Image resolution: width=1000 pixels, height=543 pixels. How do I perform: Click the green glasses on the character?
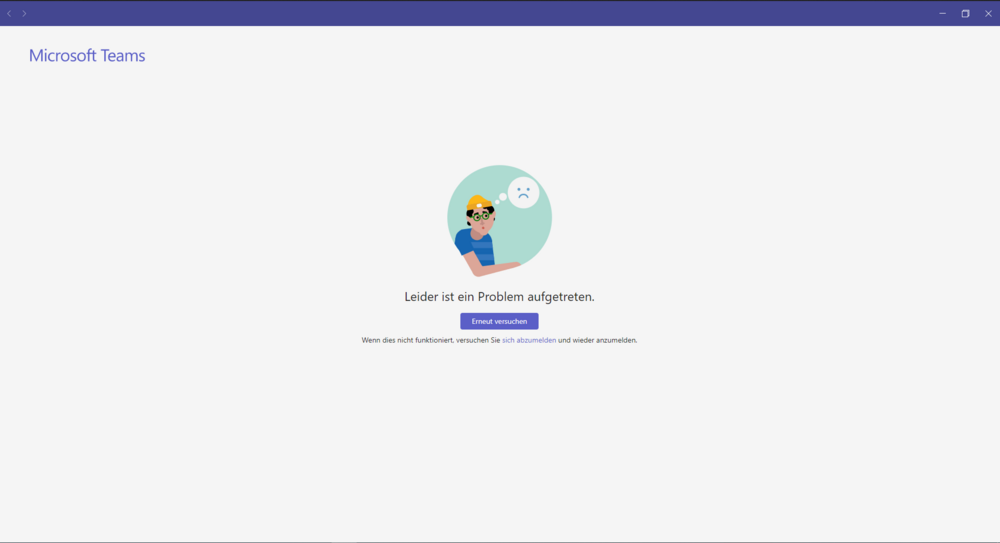pos(481,216)
